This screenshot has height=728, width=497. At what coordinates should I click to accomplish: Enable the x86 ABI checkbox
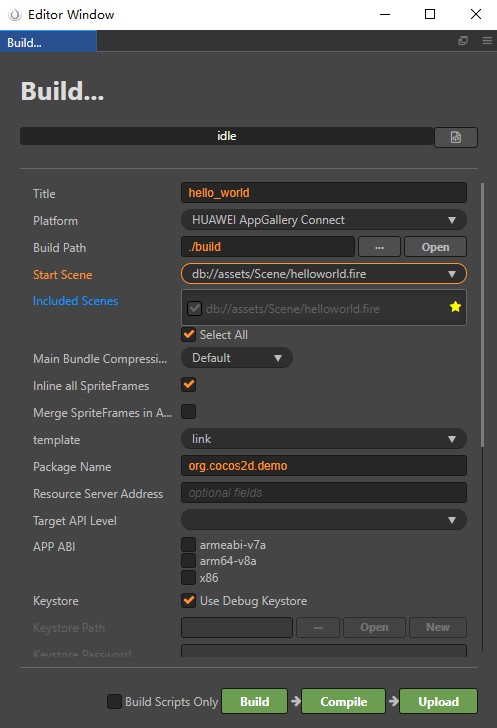(189, 578)
